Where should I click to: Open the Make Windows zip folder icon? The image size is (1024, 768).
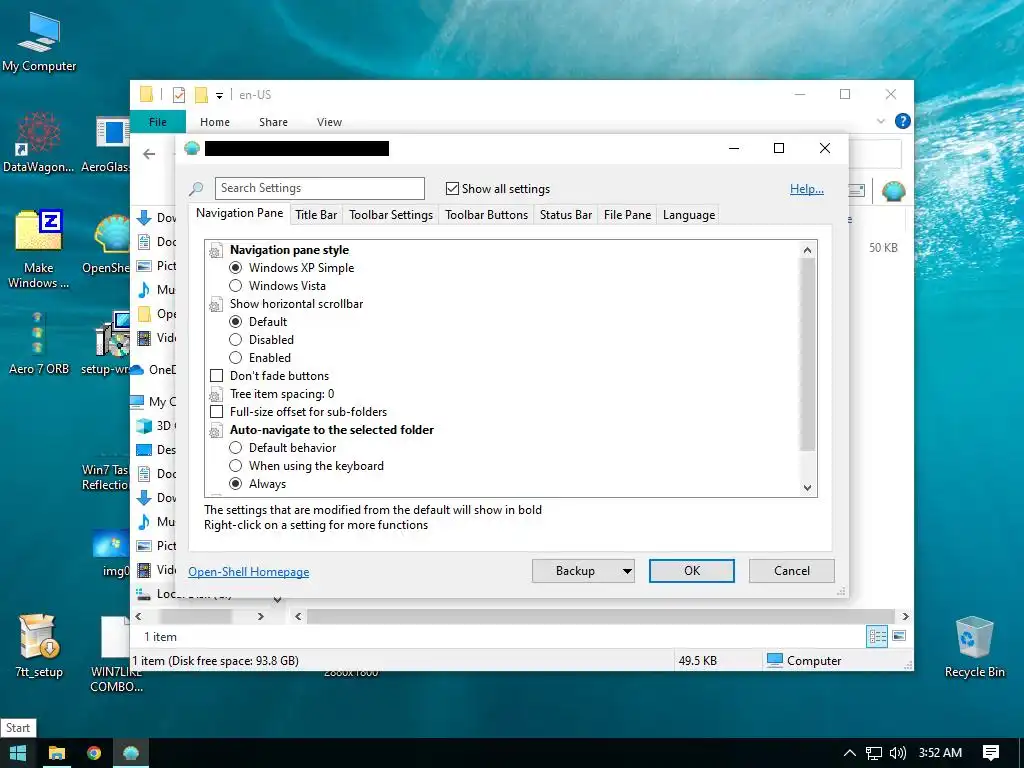pyautogui.click(x=38, y=248)
